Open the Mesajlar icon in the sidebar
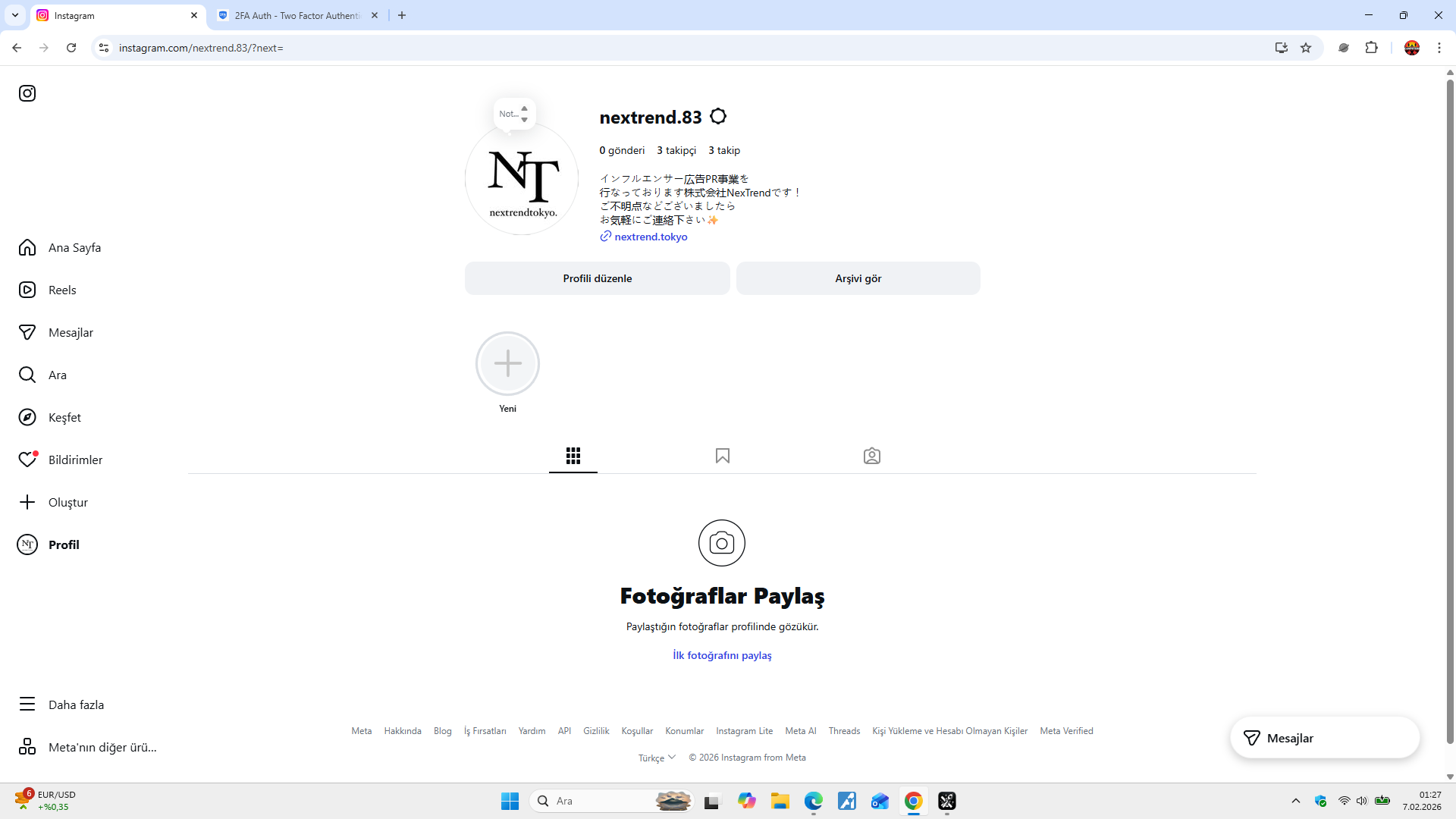 click(x=27, y=333)
